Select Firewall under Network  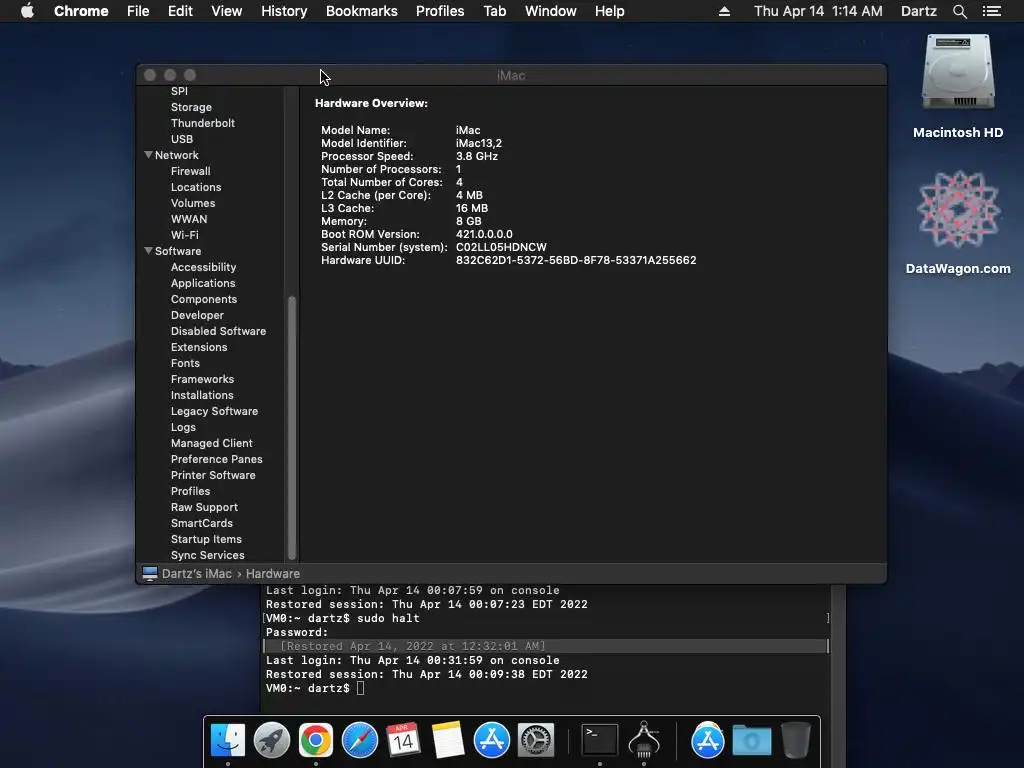[x=191, y=171]
